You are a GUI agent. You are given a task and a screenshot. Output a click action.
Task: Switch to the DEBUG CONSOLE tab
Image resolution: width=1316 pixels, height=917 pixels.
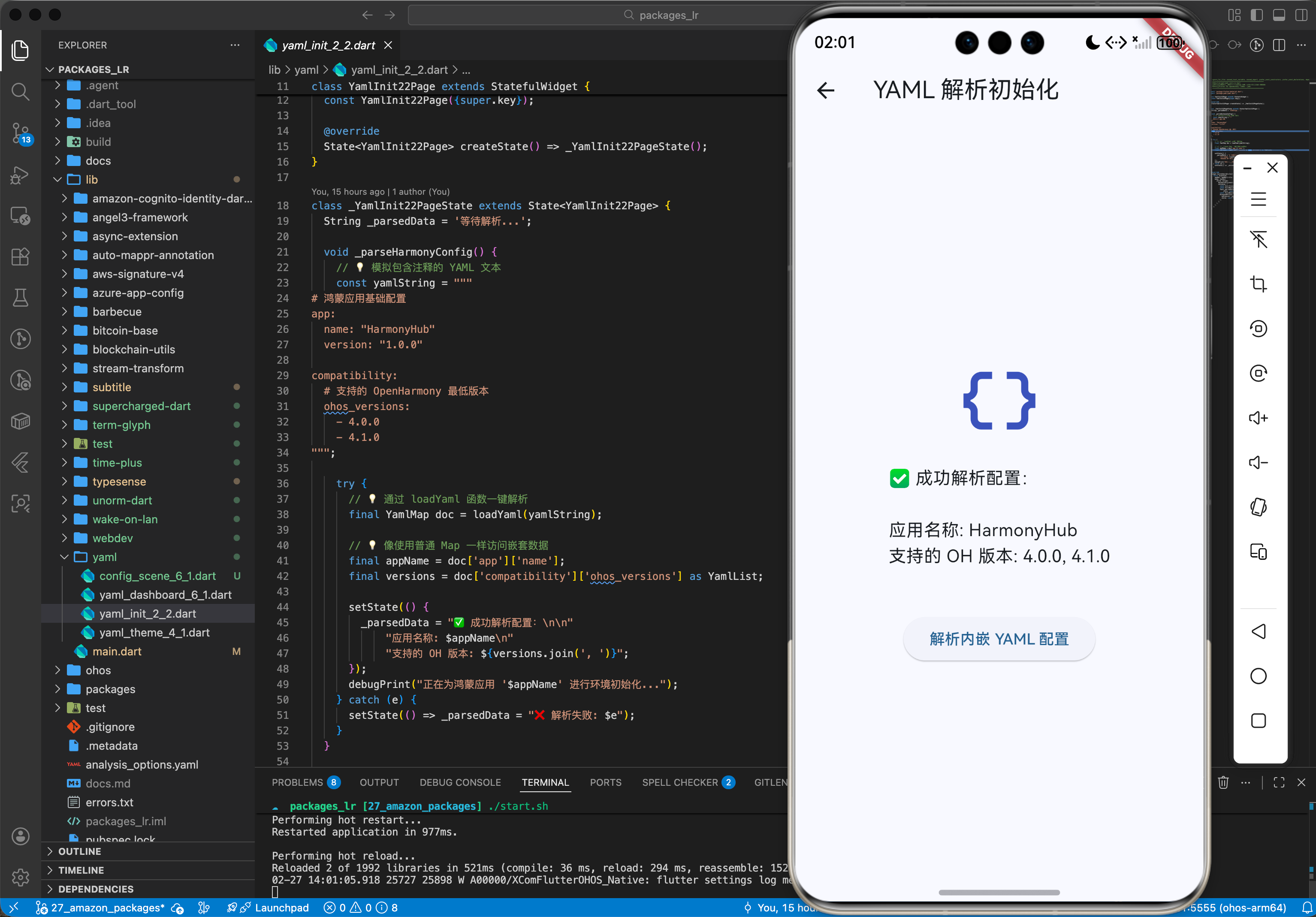point(460,782)
